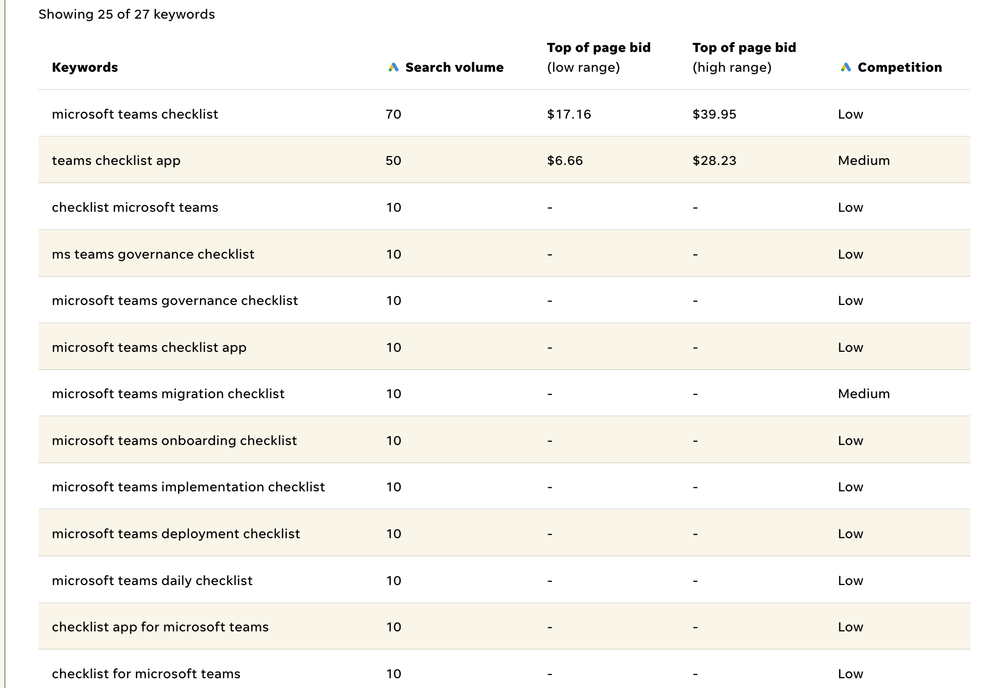Screen dimensions: 999x688
Task: Click microsoft teams daily checklist keyword
Action: tap(152, 580)
